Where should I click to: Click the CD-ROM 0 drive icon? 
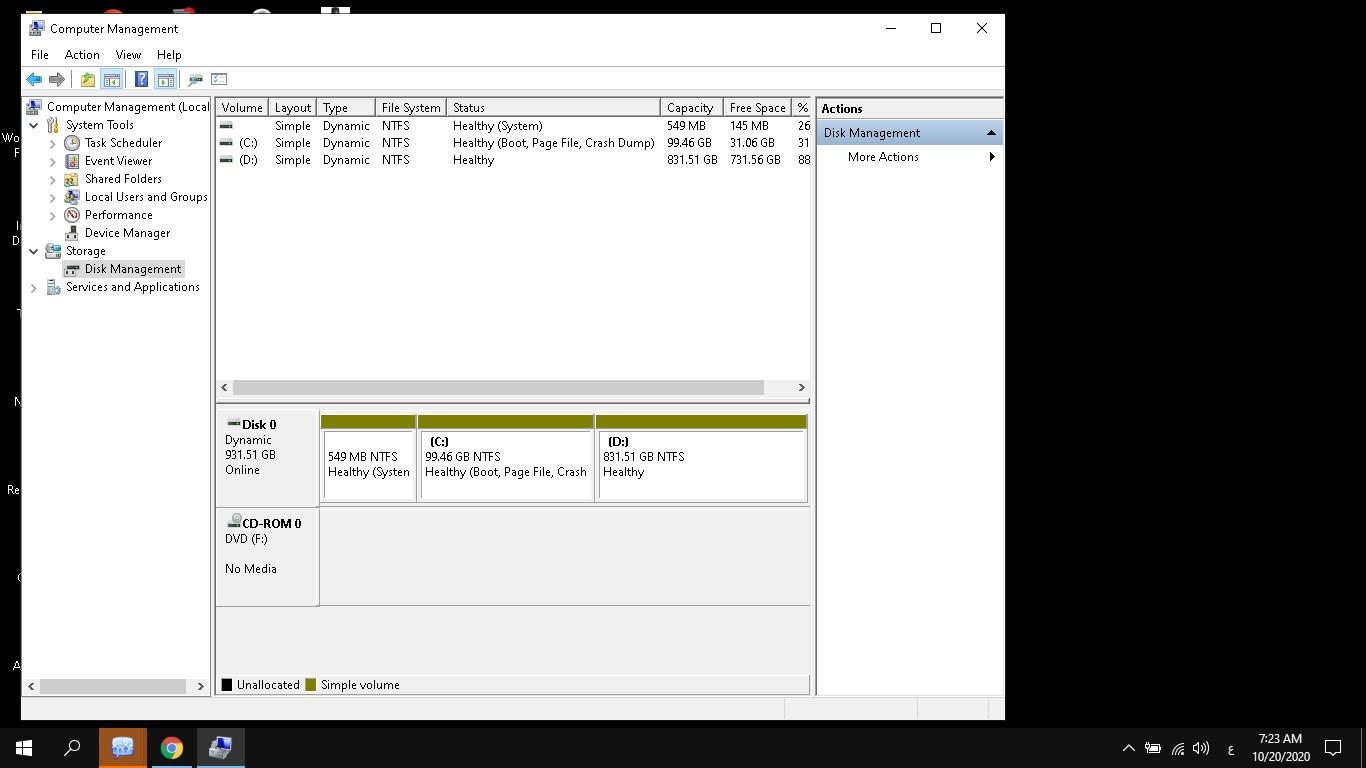click(x=233, y=521)
